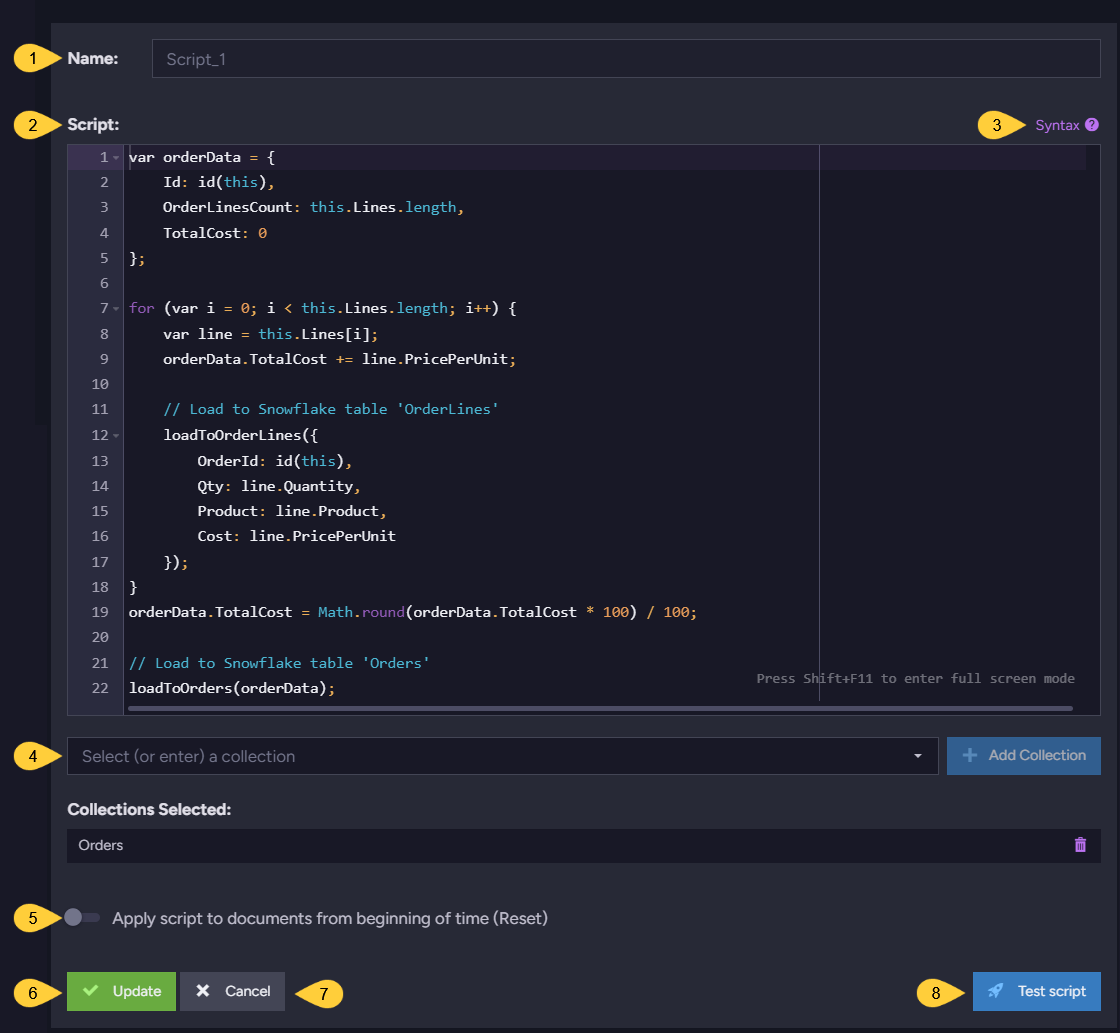Click 'OrderId: id(this),' code line
The height and width of the screenshot is (1033, 1120).
275,461
